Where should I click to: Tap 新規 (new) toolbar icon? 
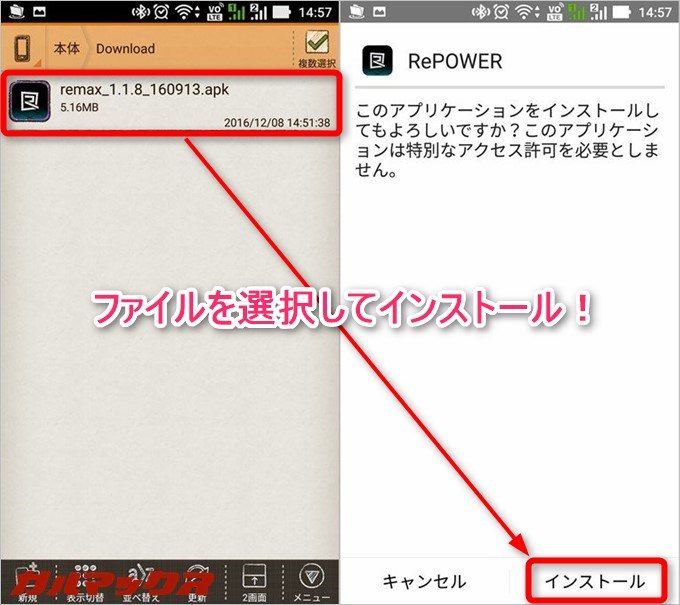coord(27,582)
